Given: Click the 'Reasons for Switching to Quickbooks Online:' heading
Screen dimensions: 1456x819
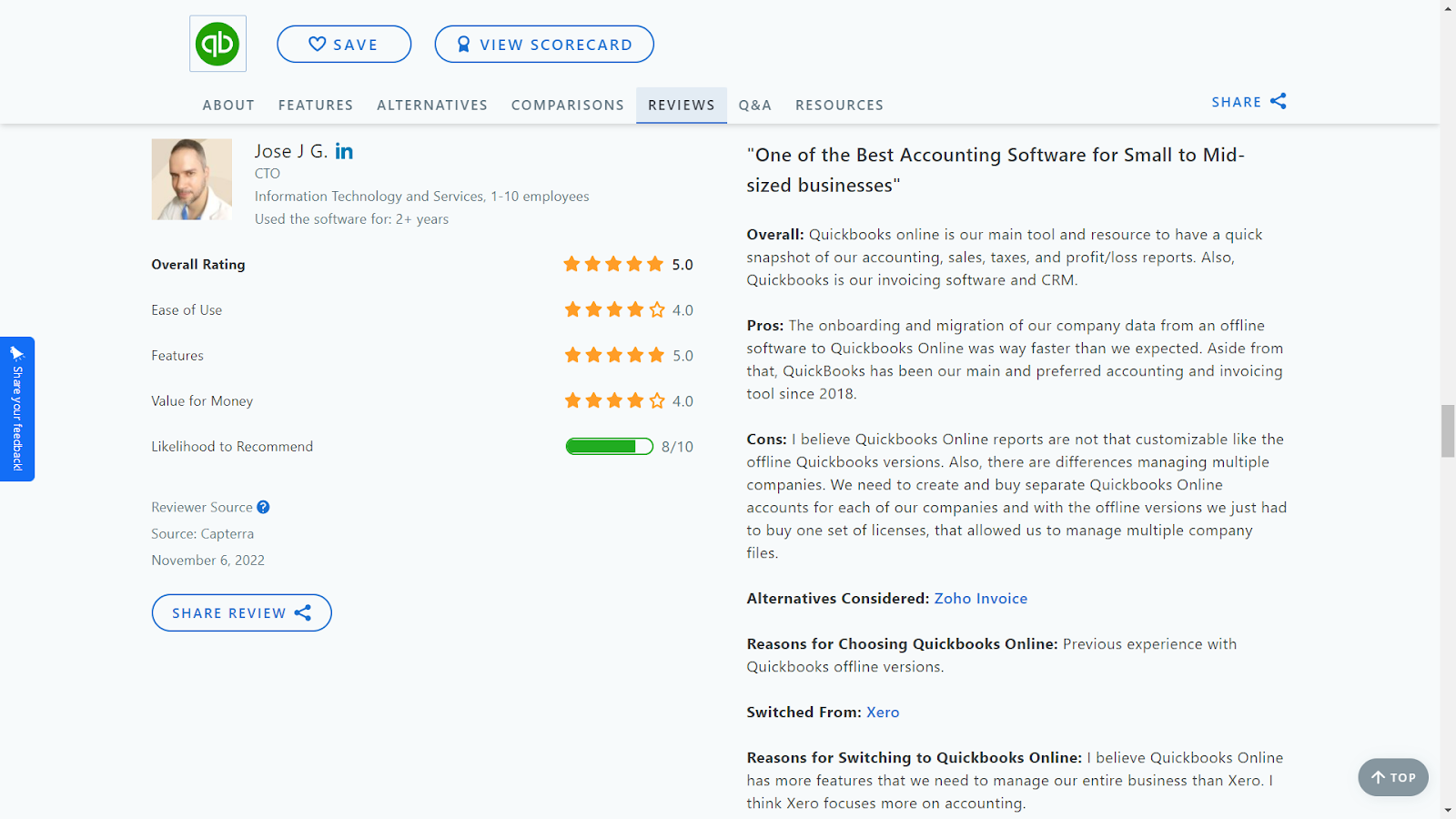Looking at the screenshot, I should (915, 757).
